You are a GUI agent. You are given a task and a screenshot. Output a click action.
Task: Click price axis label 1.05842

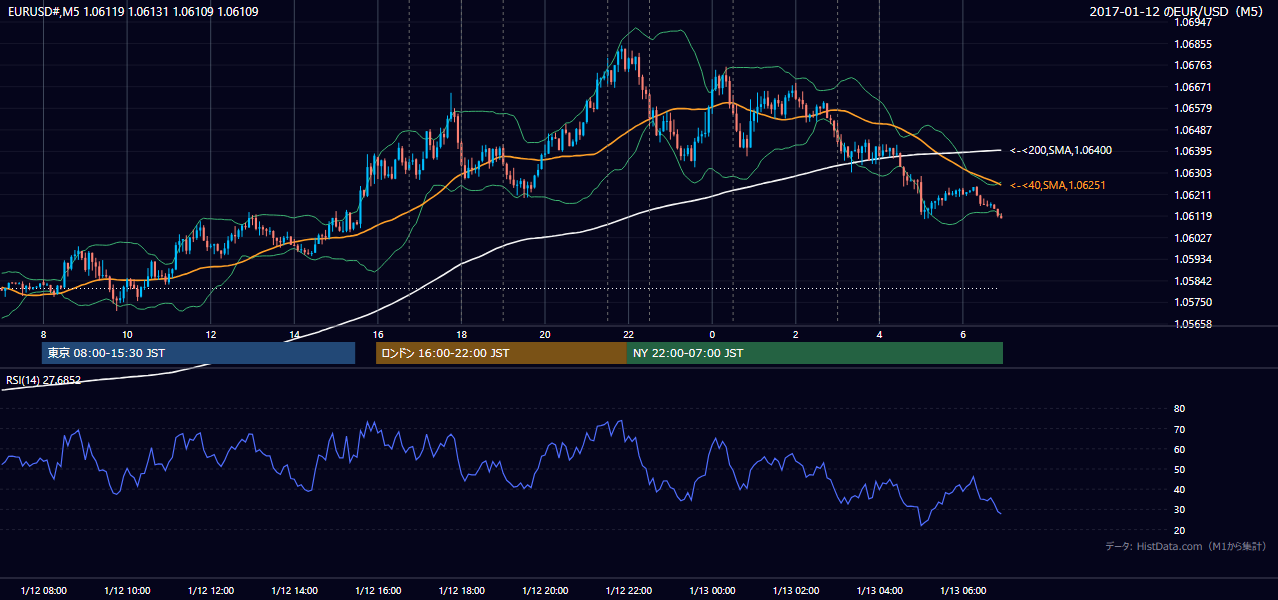tap(1193, 281)
